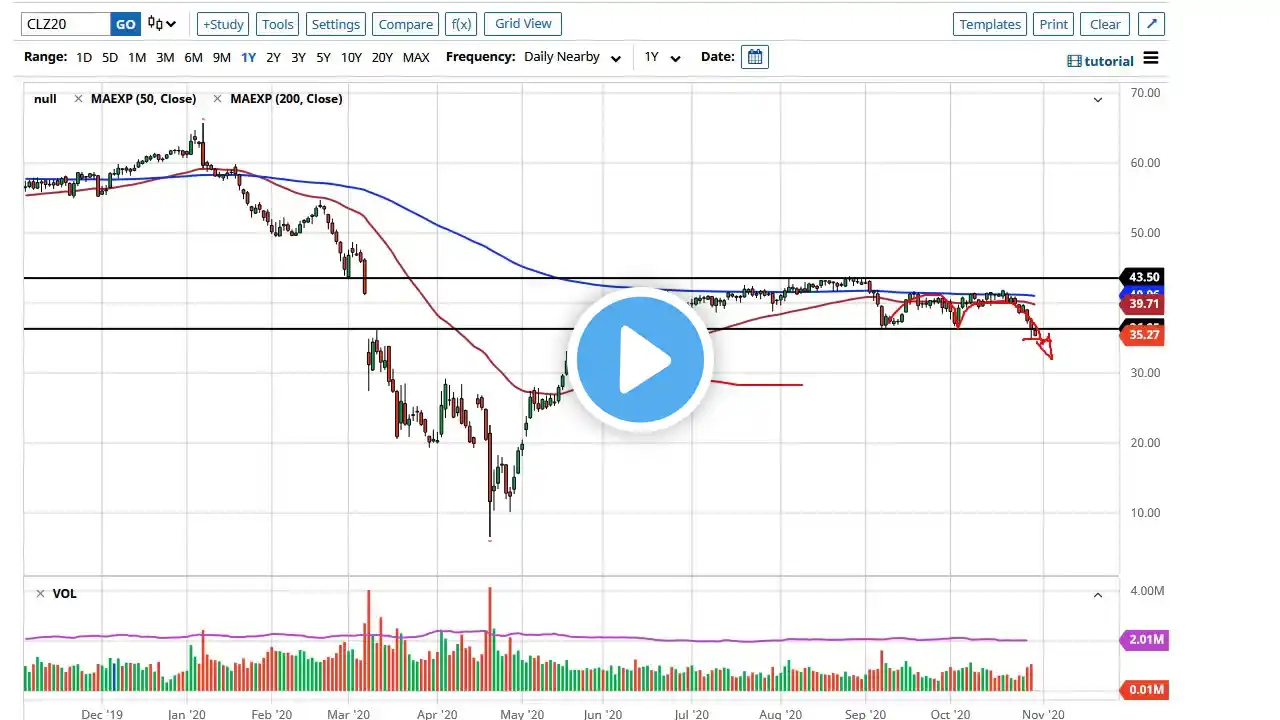
Task: Remove the MAEXP (200, Close) study
Action: tap(217, 99)
